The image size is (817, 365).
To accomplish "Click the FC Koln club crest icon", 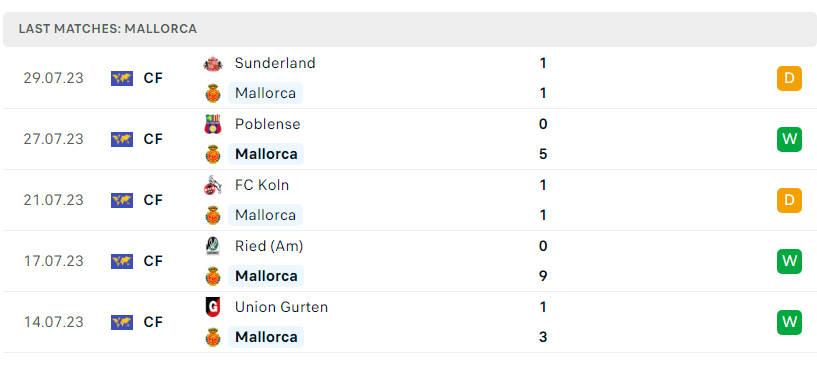I will 213,185.
